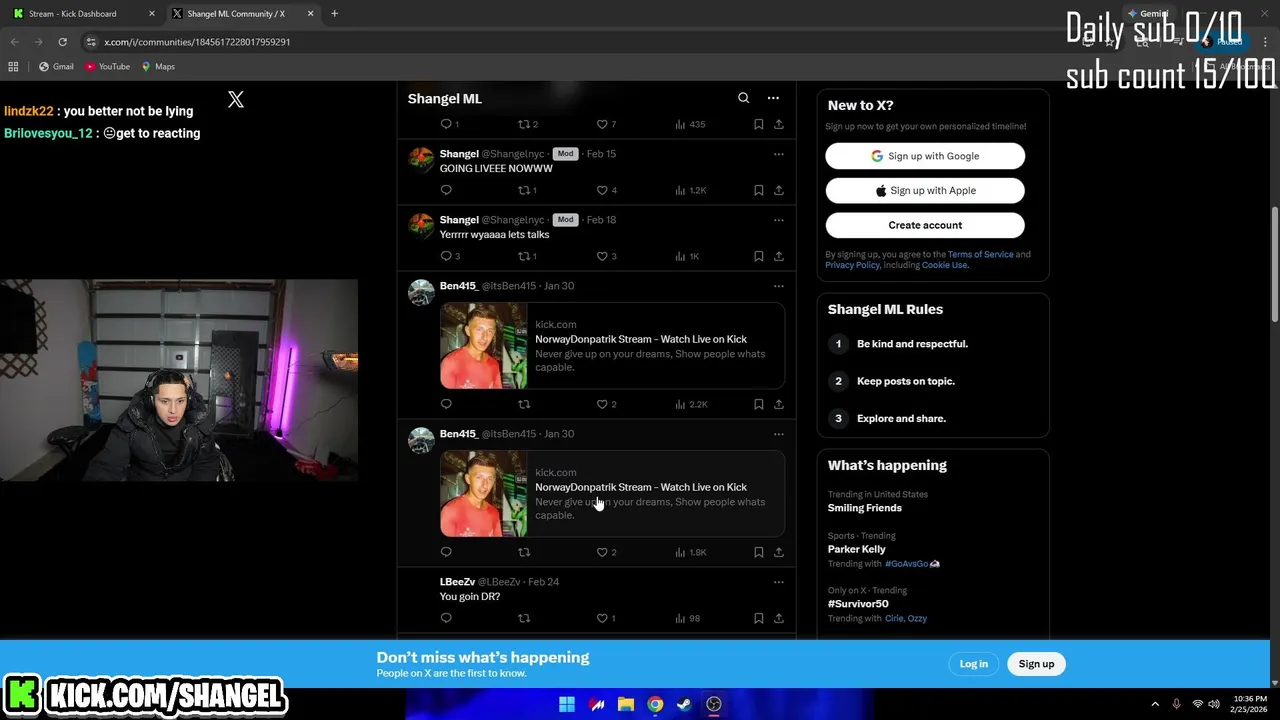Click the X logo
This screenshot has width=1280, height=720.
coord(236,99)
